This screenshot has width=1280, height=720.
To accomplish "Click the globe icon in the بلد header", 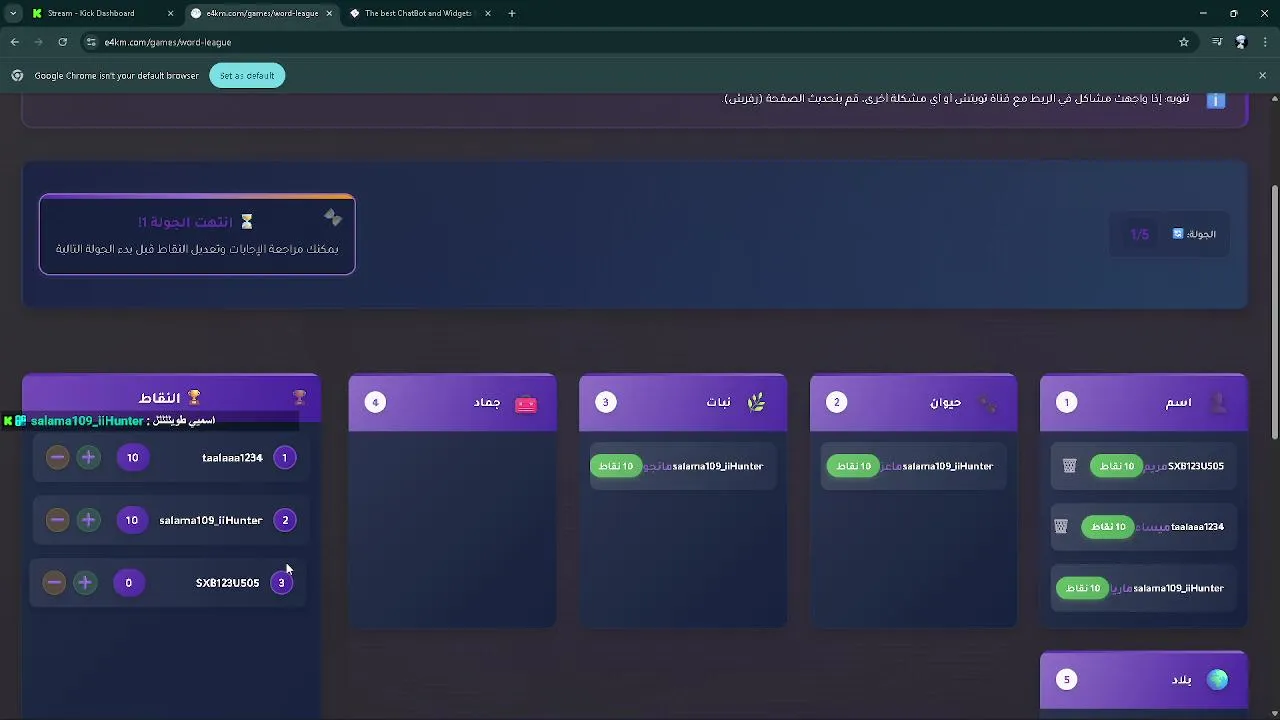I will (1217, 680).
